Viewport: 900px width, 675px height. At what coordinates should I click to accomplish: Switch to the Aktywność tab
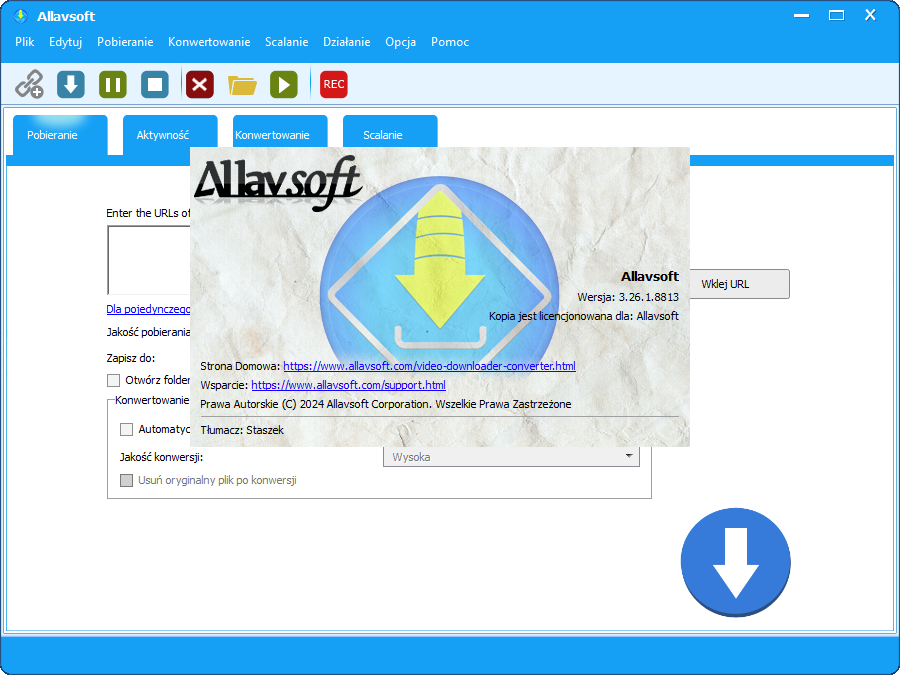click(x=170, y=135)
